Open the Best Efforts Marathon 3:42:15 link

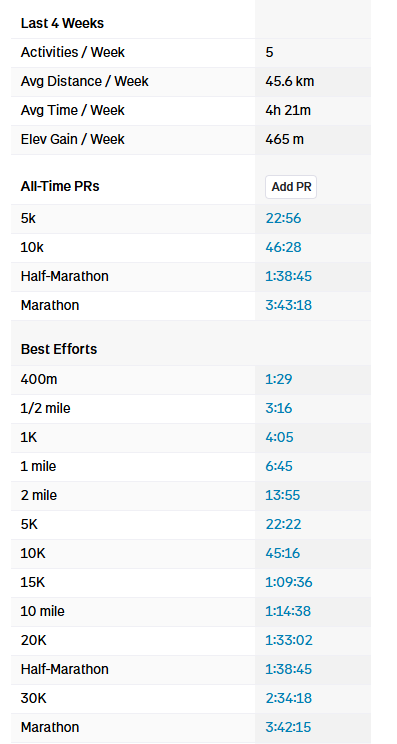288,727
